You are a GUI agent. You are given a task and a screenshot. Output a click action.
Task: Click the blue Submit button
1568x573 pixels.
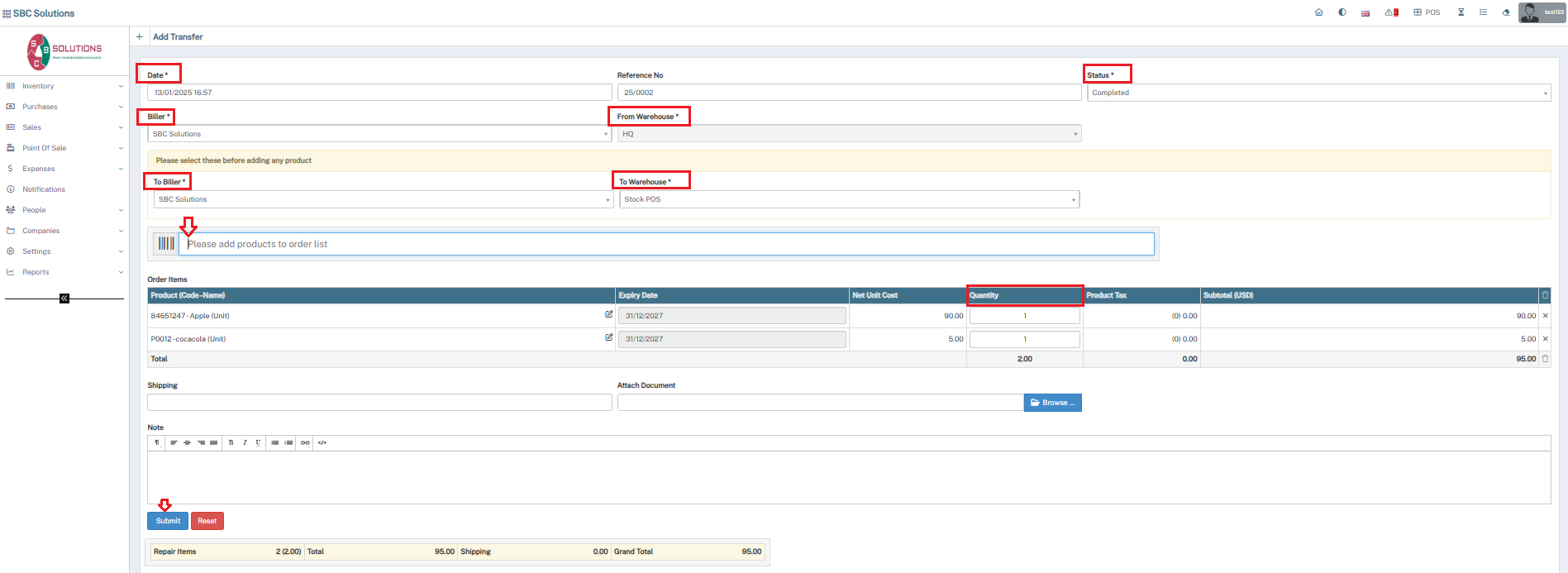point(168,521)
